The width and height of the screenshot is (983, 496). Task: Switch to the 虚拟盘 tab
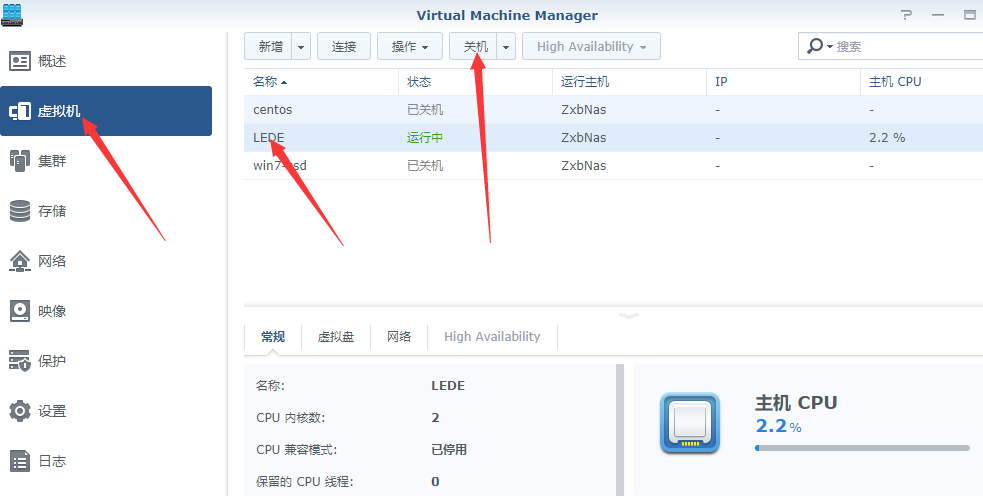point(336,337)
